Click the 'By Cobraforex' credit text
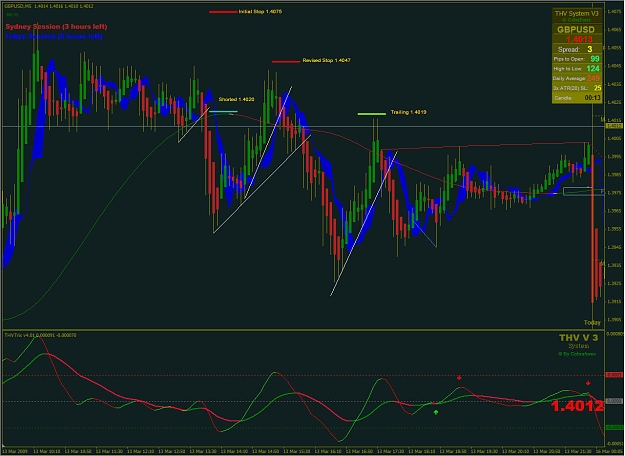This screenshot has width=625, height=456. coord(577,354)
